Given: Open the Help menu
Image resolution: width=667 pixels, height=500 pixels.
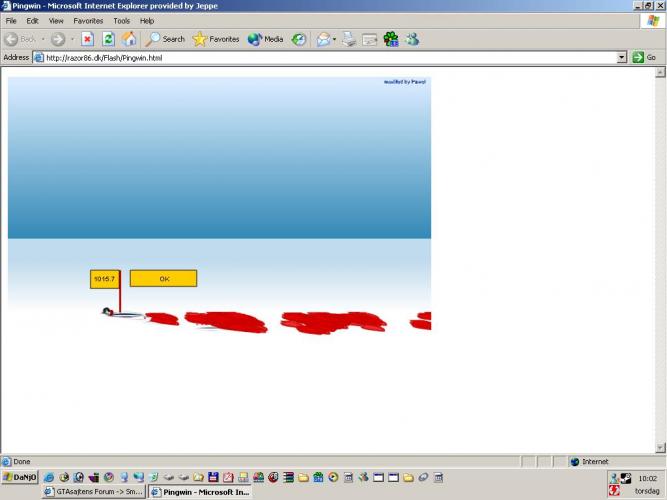Looking at the screenshot, I should pyautogui.click(x=147, y=21).
